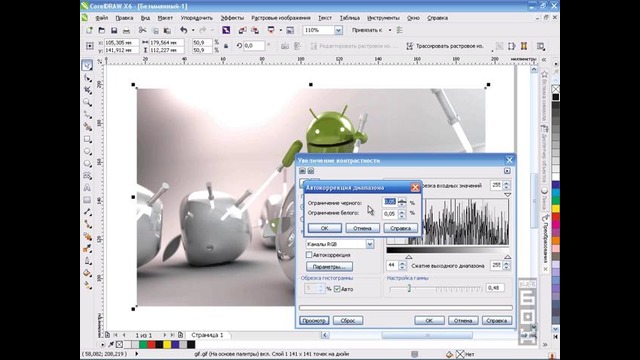The image size is (640, 360).
Task: Pick the yellow swatch in bottom palette
Action: click(x=167, y=344)
